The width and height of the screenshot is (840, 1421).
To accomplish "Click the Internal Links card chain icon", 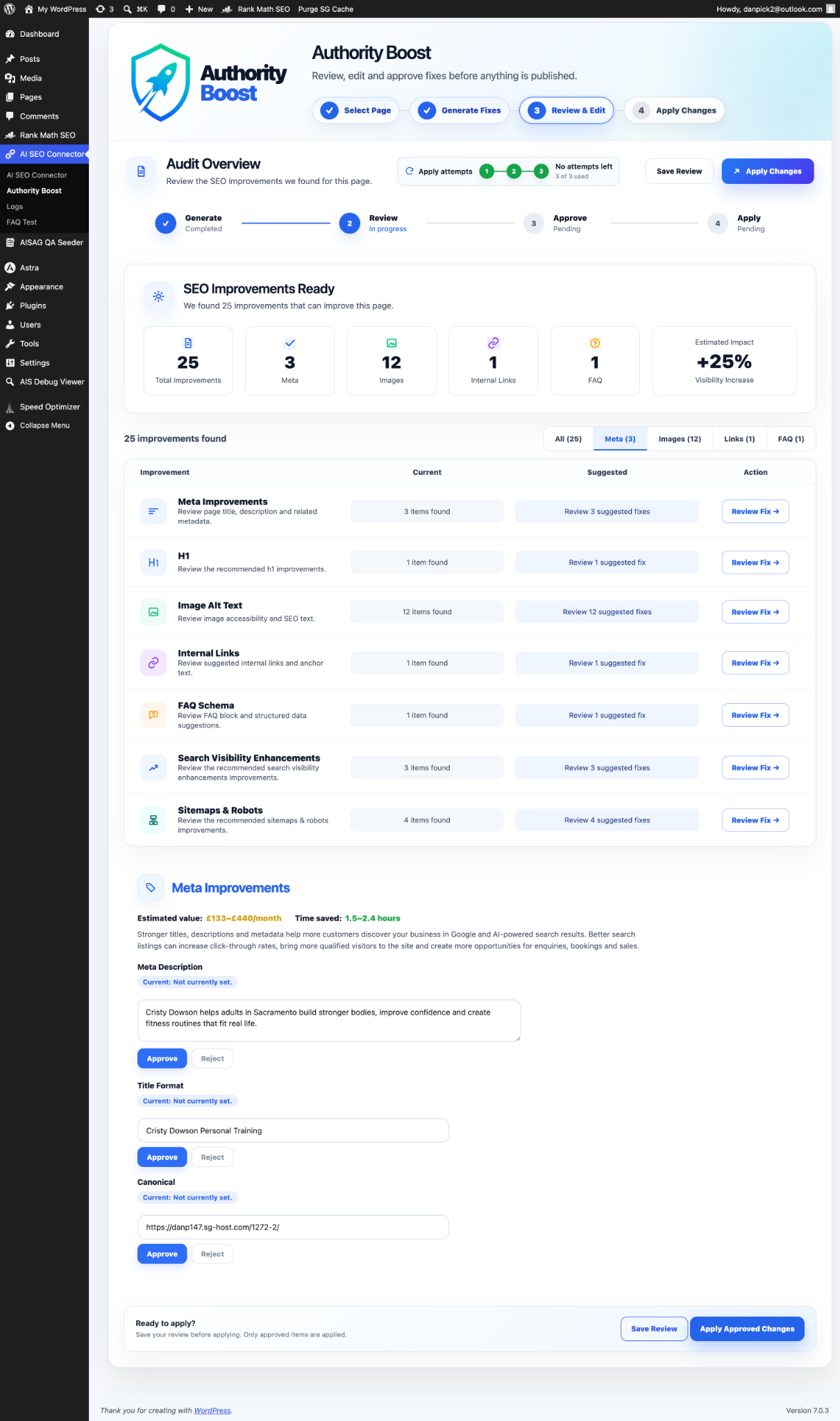I will click(493, 343).
